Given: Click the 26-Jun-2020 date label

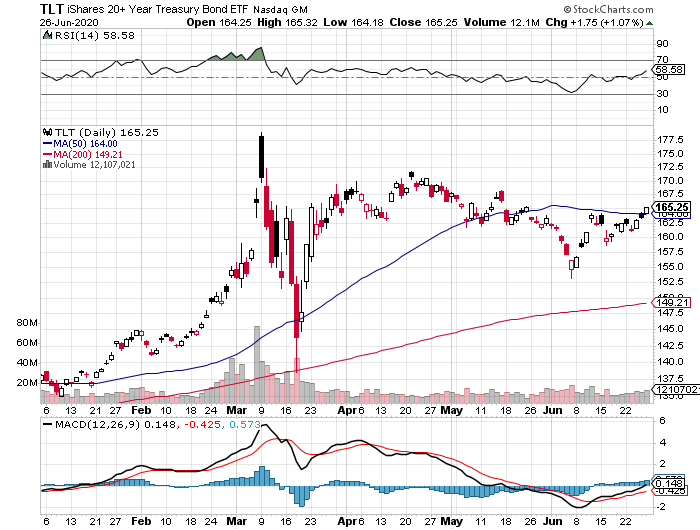Looking at the screenshot, I should (69, 22).
